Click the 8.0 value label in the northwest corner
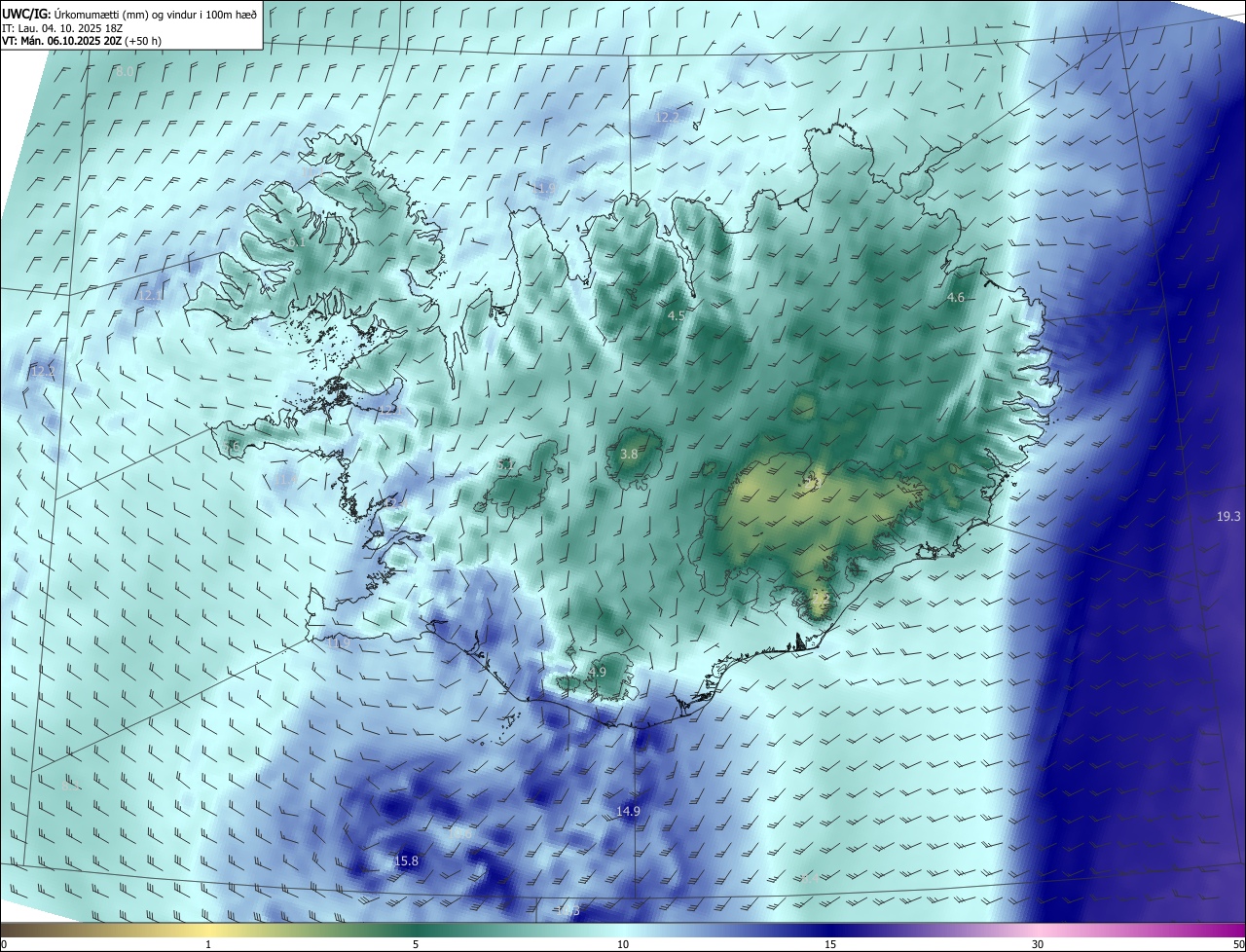This screenshot has width=1246, height=952. (x=124, y=72)
